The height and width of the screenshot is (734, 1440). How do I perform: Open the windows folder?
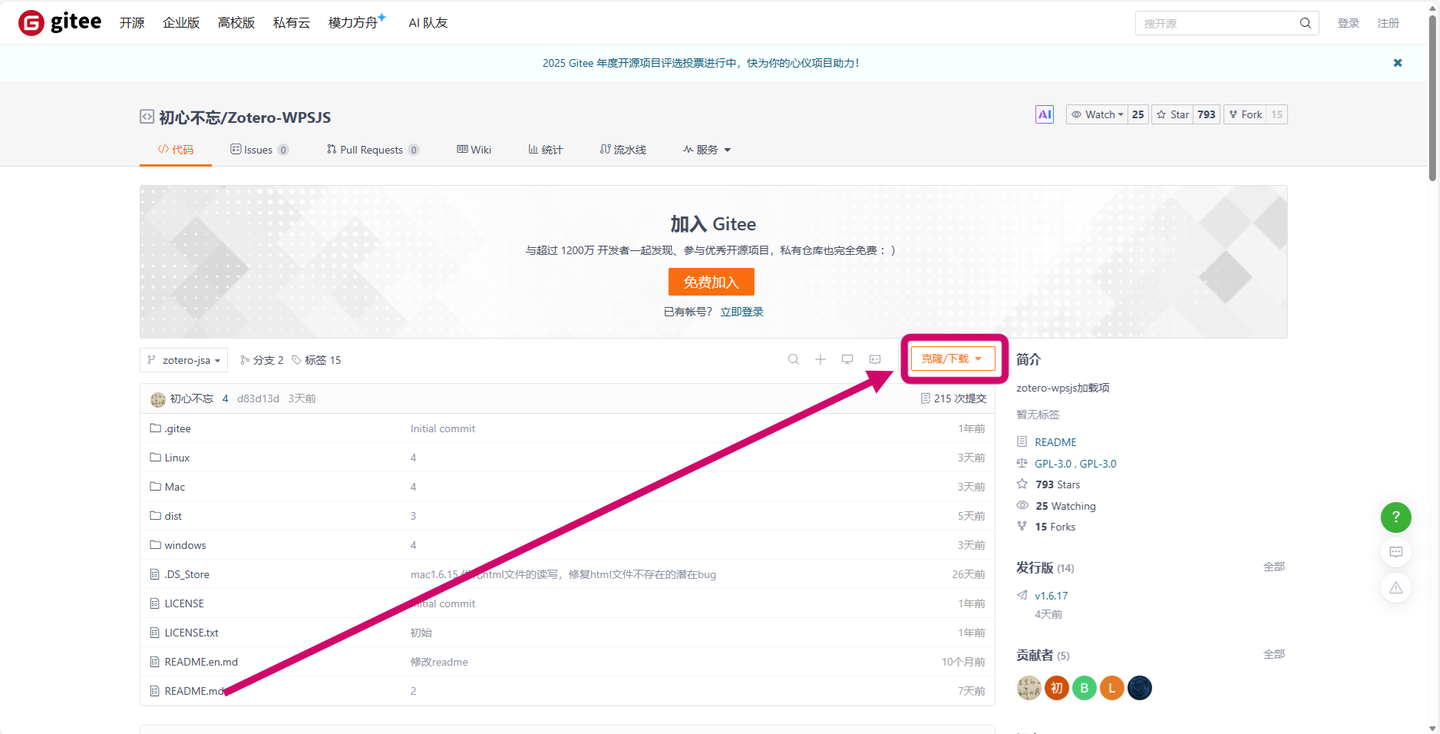pyautogui.click(x=185, y=545)
